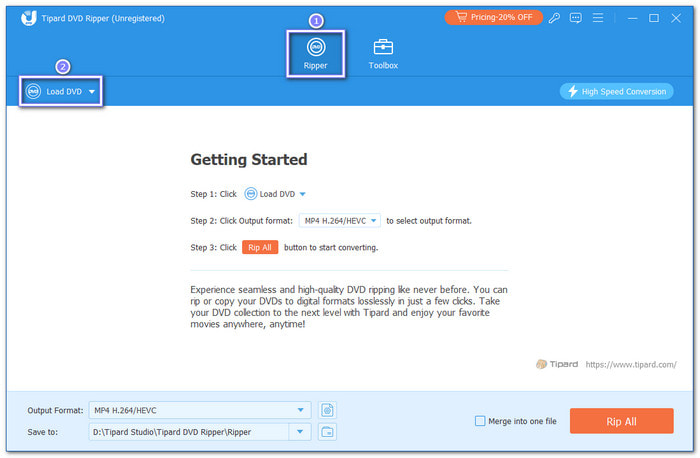Maximize the Tipard DVD Ripper window
Viewport: 700px width, 458px height.
click(x=654, y=18)
